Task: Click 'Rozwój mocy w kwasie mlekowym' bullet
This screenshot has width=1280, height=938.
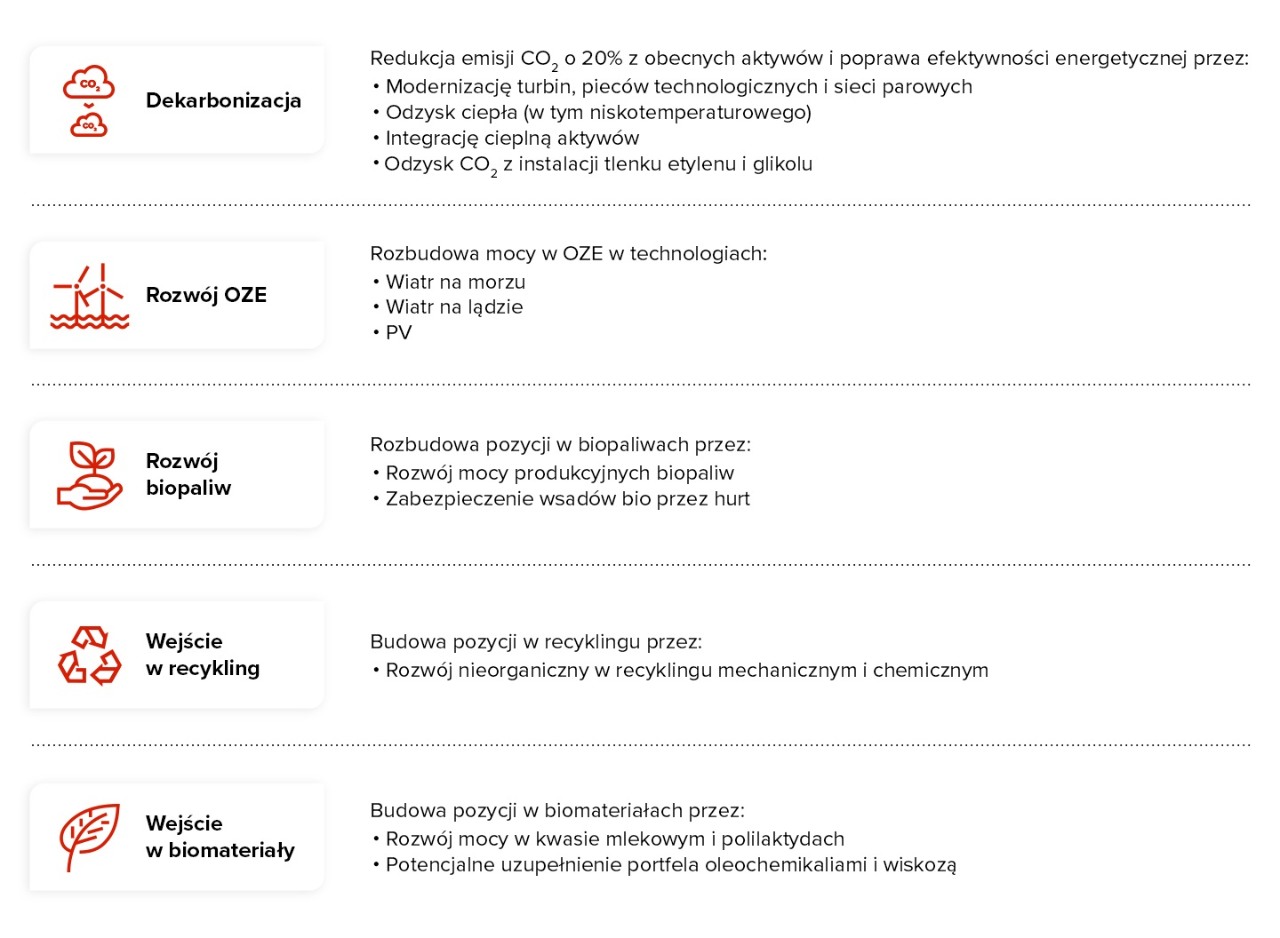Action: [614, 839]
